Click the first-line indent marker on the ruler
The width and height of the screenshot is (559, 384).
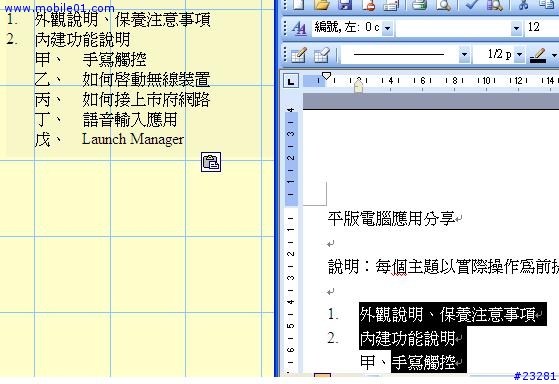click(326, 76)
